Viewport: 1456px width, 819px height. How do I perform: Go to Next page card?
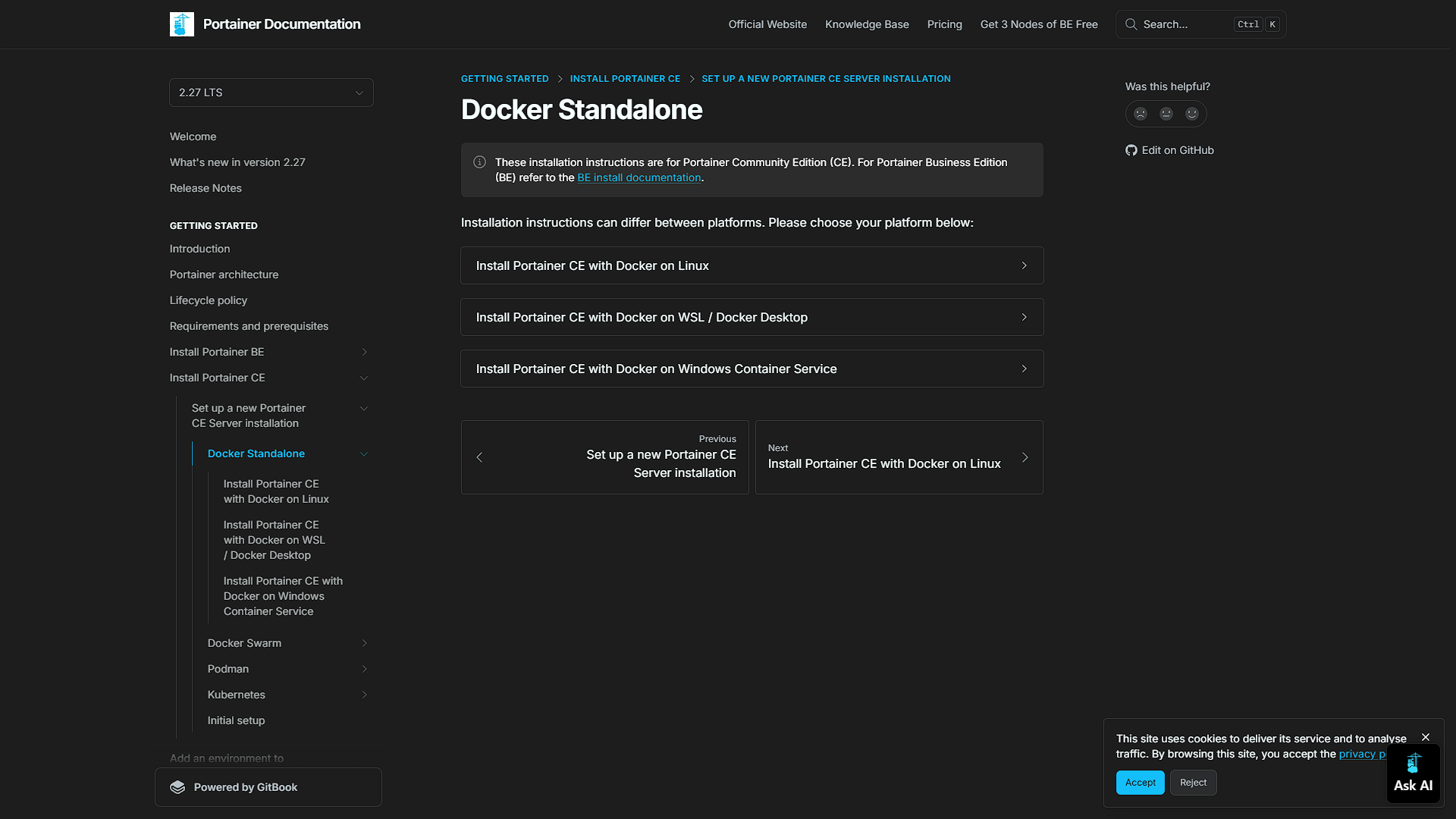[899, 457]
